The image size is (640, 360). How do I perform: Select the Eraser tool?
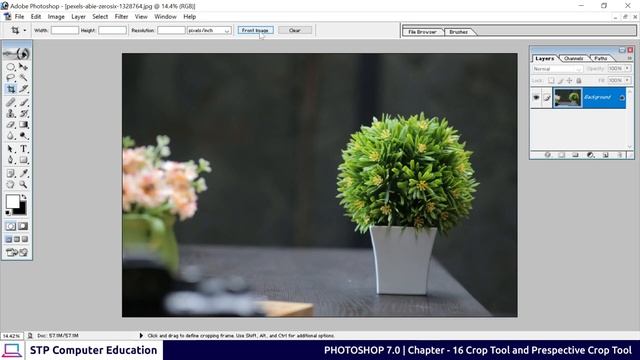pos(11,125)
